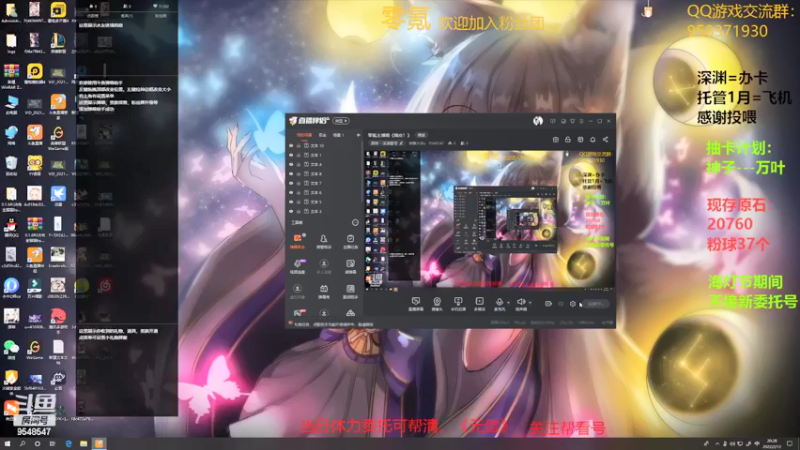Open the notification bell above the preview
Viewport: 800px width, 450px height.
(x=593, y=140)
